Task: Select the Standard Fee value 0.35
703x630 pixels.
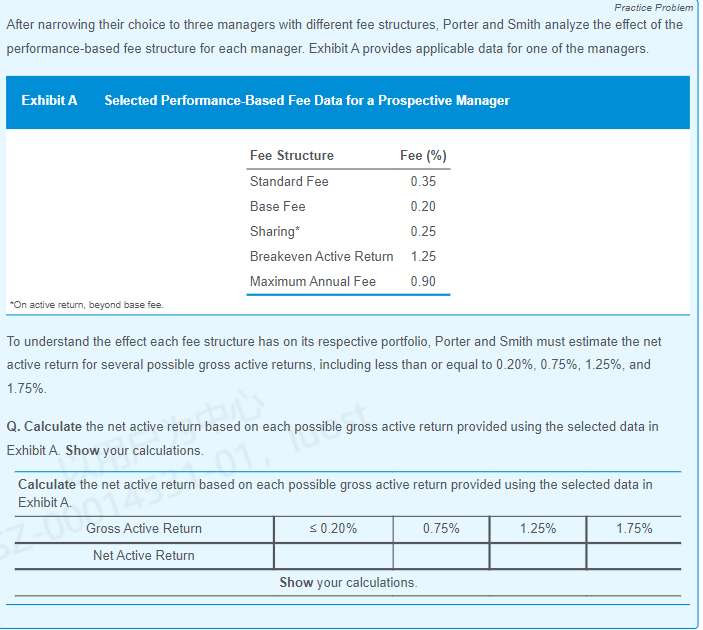Action: (x=422, y=181)
